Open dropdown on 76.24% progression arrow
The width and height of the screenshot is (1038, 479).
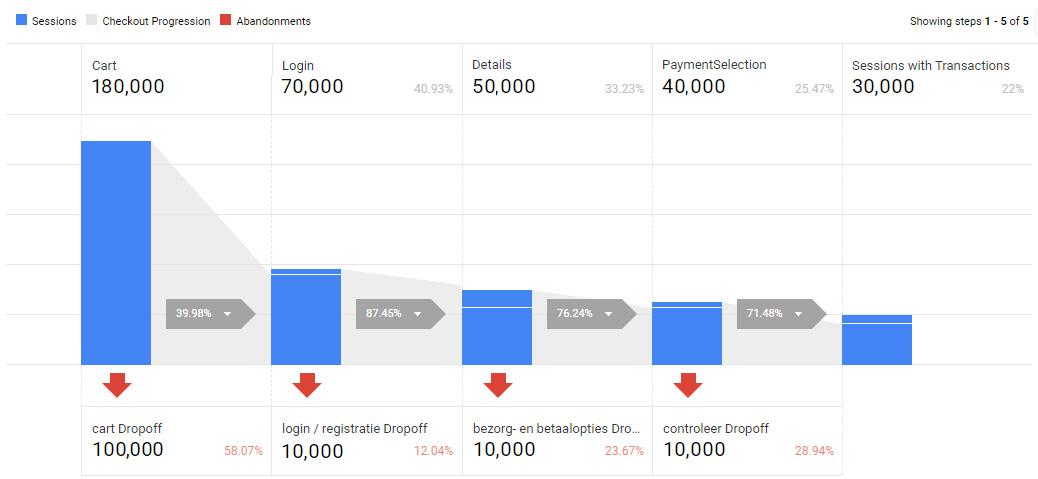click(x=608, y=314)
